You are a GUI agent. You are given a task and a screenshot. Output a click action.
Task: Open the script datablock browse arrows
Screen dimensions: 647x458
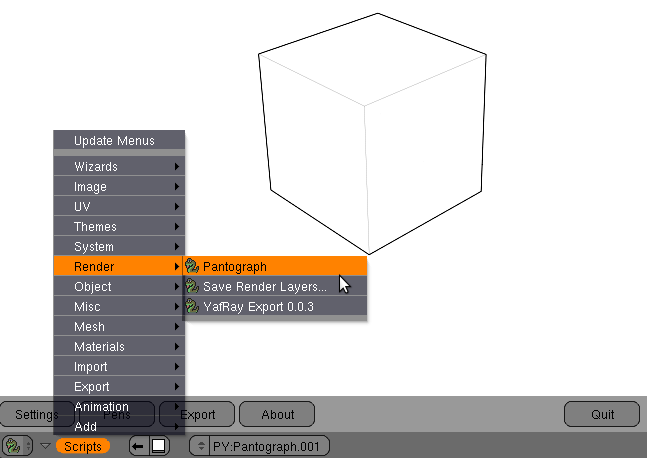[201, 446]
